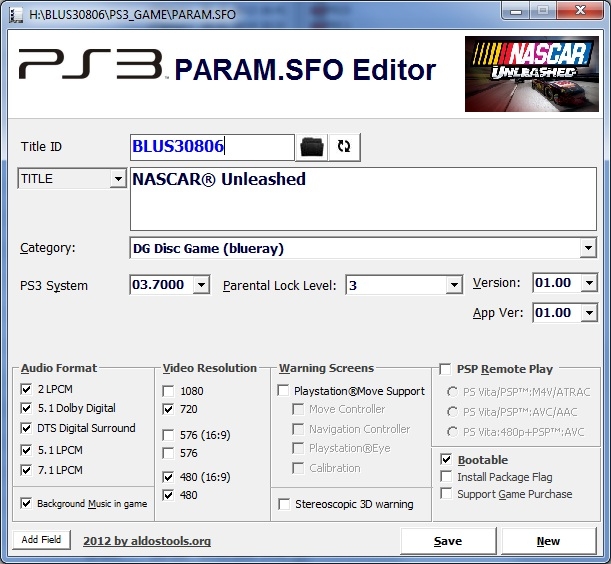Toggle Background Music in game checkbox
Image resolution: width=611 pixels, height=564 pixels.
(26, 503)
